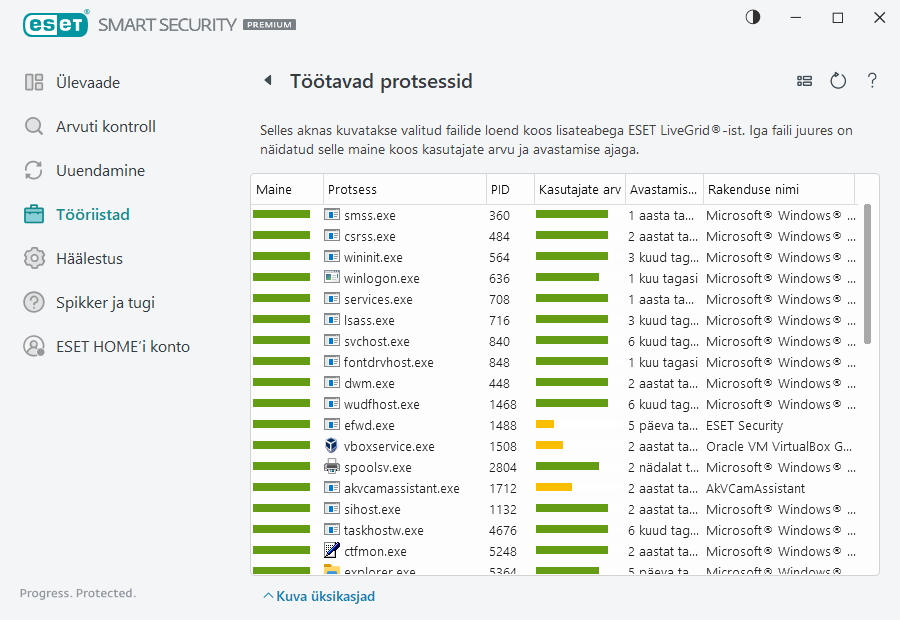Click the Arvuti kontroll magnifier icon

pos(34,126)
